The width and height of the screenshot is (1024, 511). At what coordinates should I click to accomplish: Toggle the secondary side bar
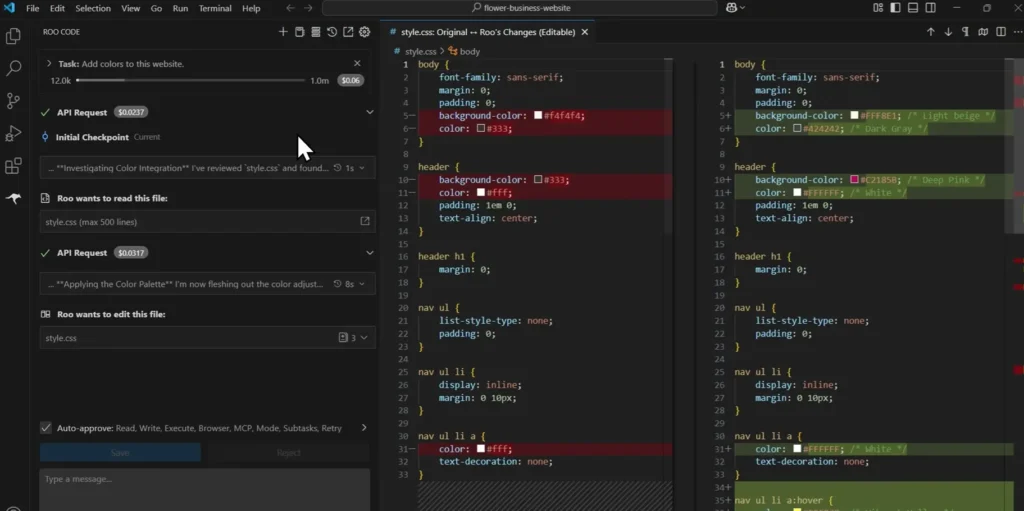[x=931, y=8]
